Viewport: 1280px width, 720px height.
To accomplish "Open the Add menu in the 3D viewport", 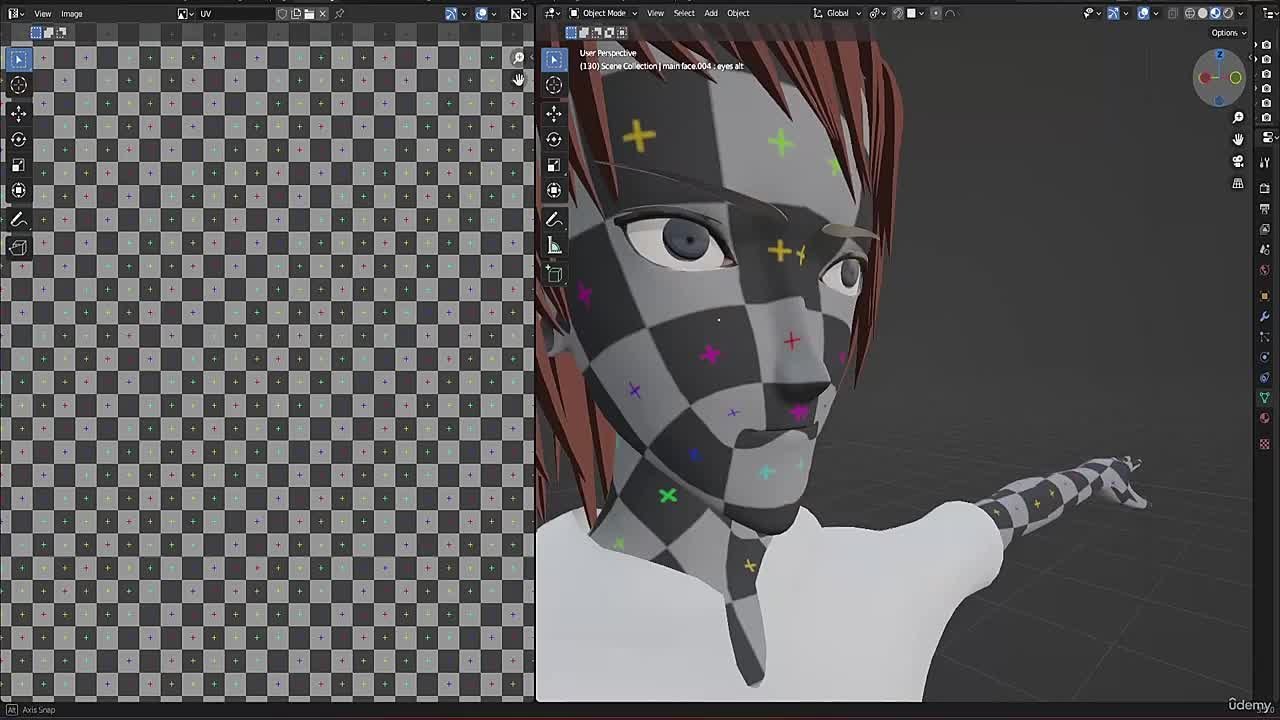I will (710, 13).
